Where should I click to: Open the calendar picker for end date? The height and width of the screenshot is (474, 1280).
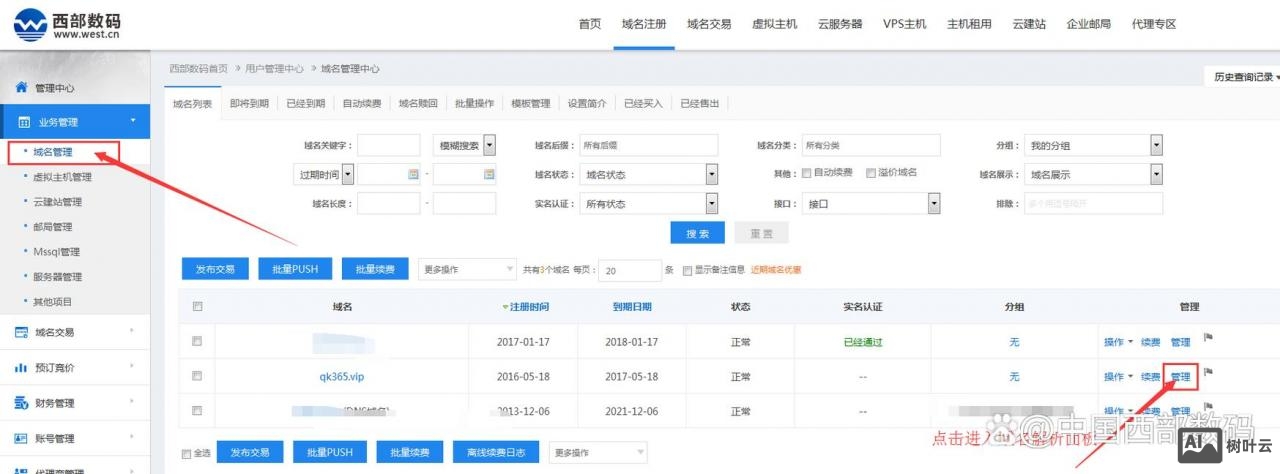[488, 174]
